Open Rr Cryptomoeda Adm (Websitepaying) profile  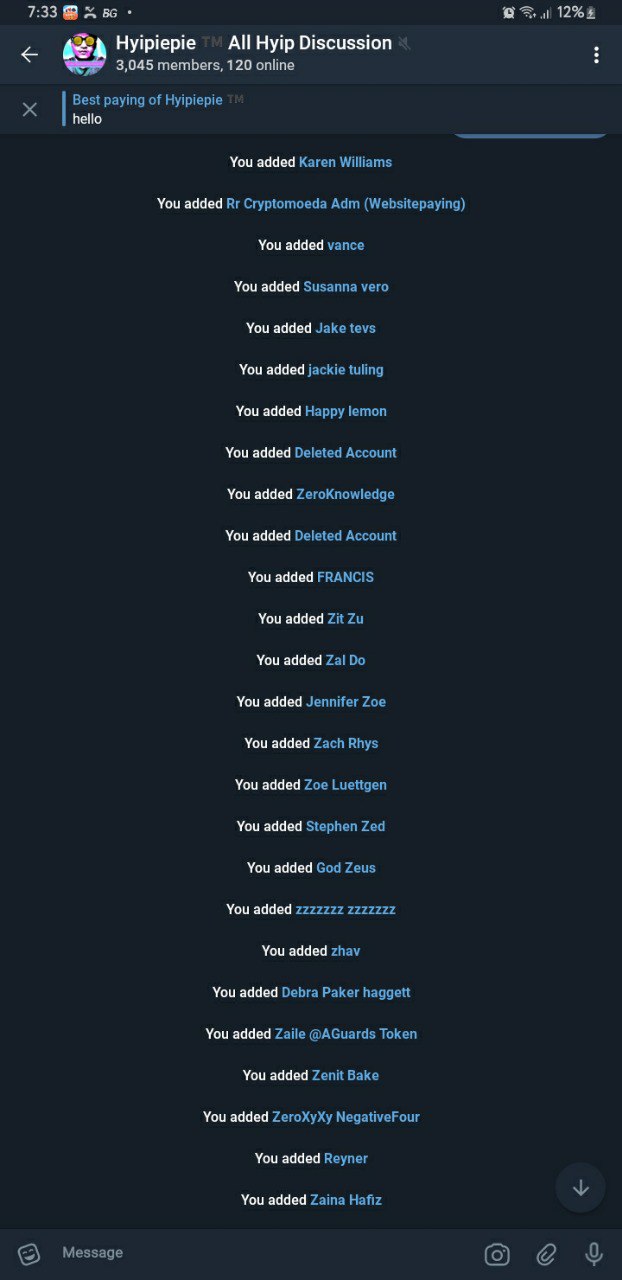345,204
